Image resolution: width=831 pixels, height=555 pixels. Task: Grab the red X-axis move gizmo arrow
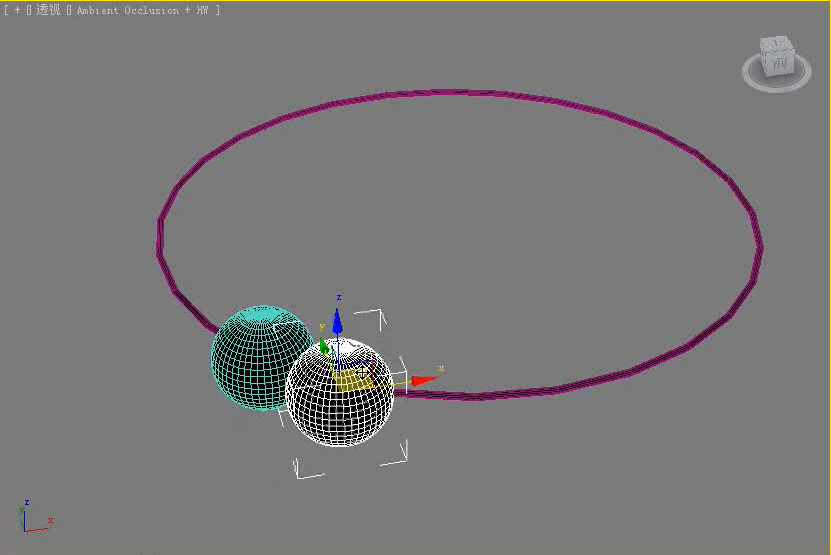[x=424, y=380]
